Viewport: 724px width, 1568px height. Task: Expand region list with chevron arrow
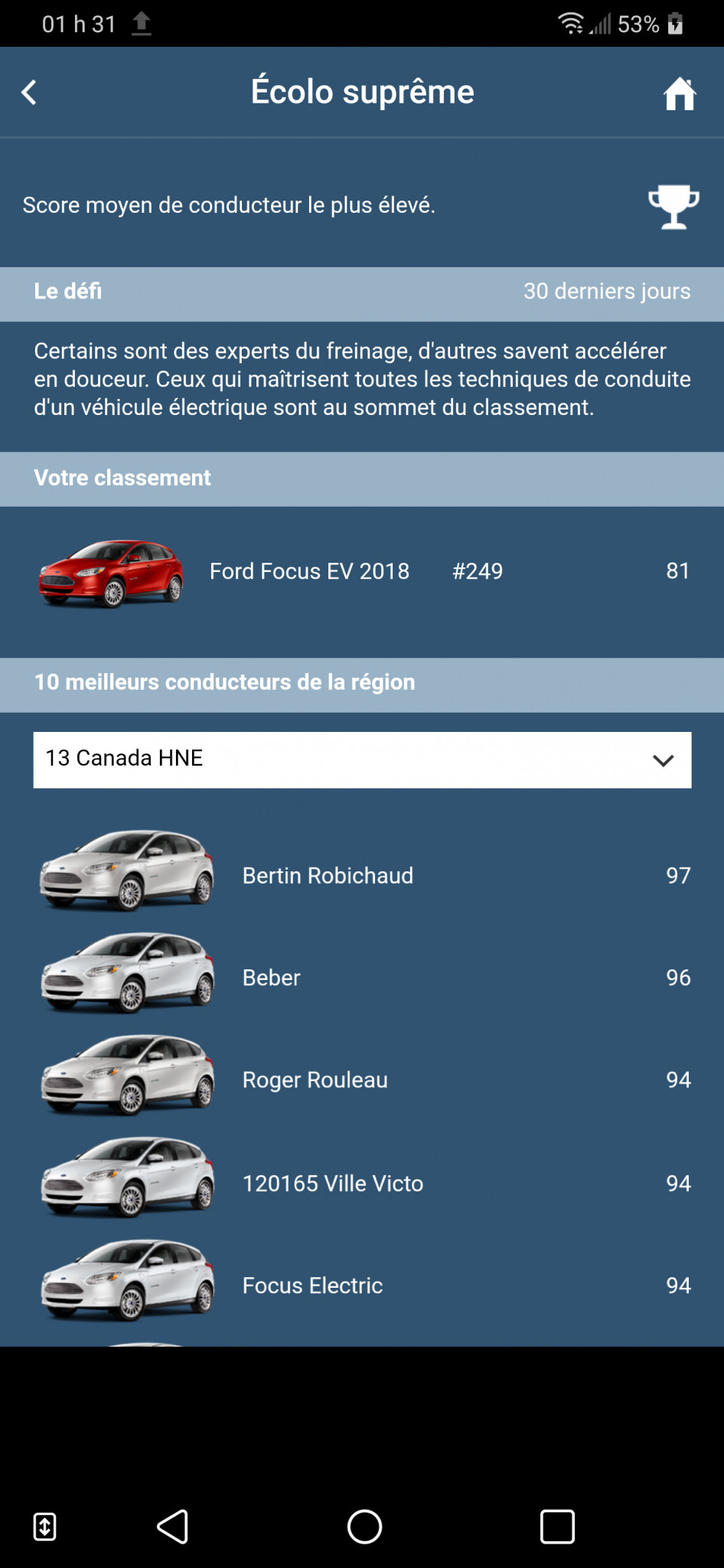pos(663,760)
